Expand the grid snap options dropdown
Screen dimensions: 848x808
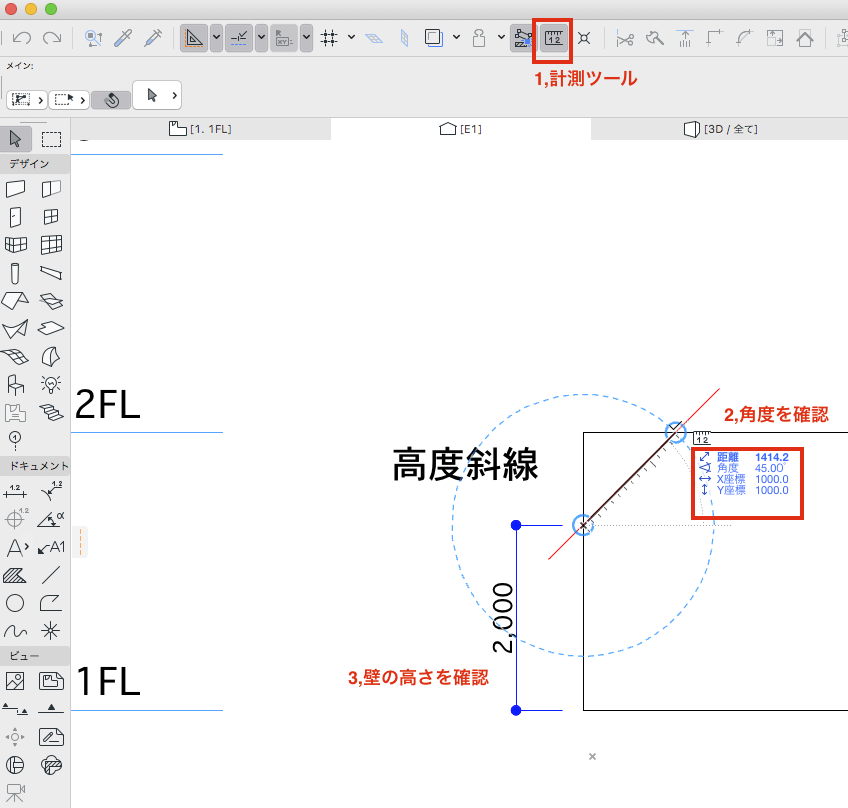point(350,39)
